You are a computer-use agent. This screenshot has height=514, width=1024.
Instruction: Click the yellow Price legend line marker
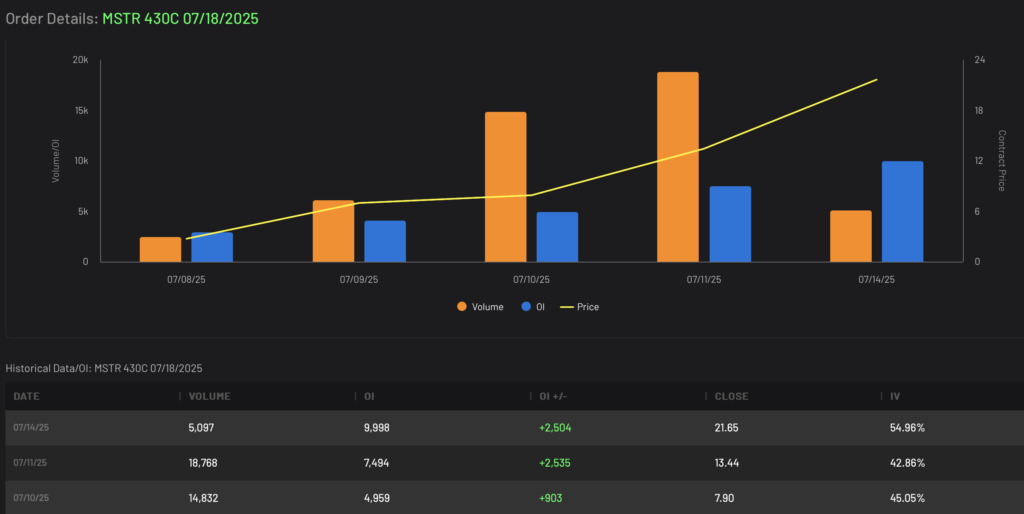[x=567, y=307]
